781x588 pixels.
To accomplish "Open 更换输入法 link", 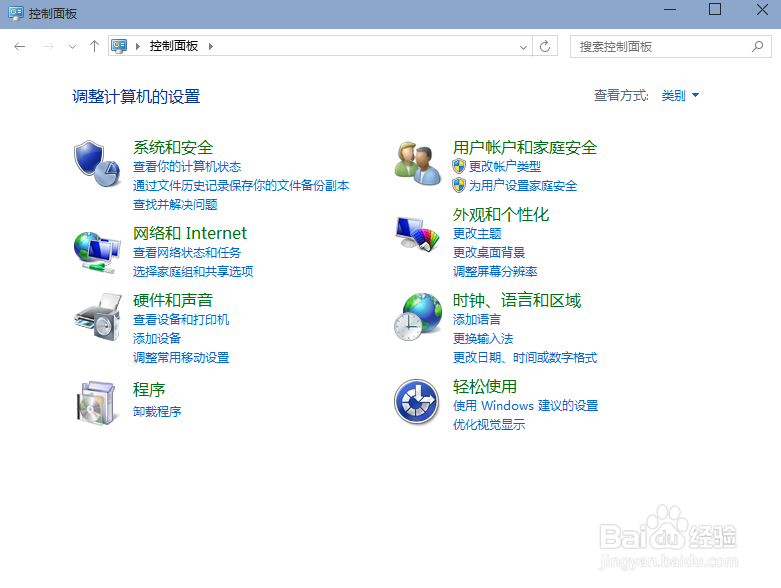I will 483,339.
